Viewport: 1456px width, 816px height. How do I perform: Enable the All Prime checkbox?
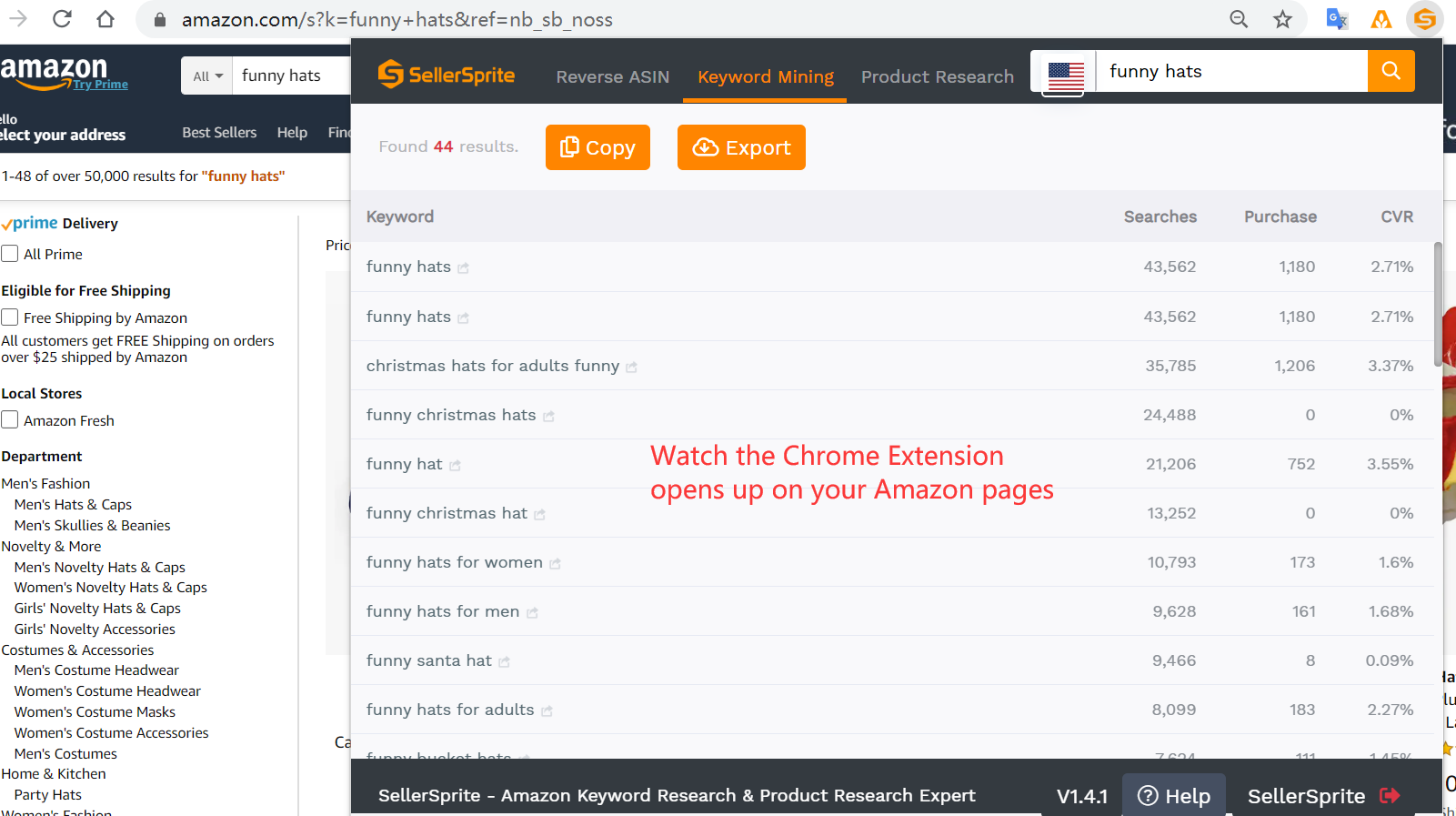pos(10,254)
